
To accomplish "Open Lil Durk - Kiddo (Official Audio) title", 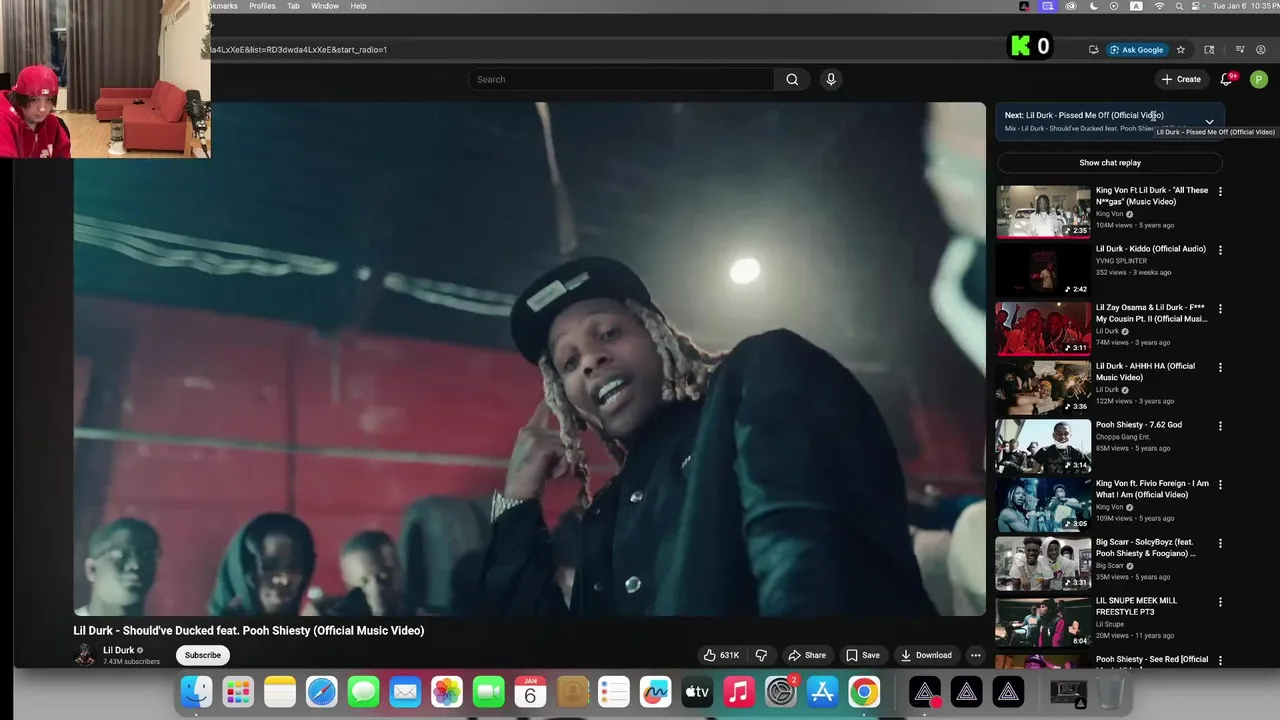I will point(1151,249).
